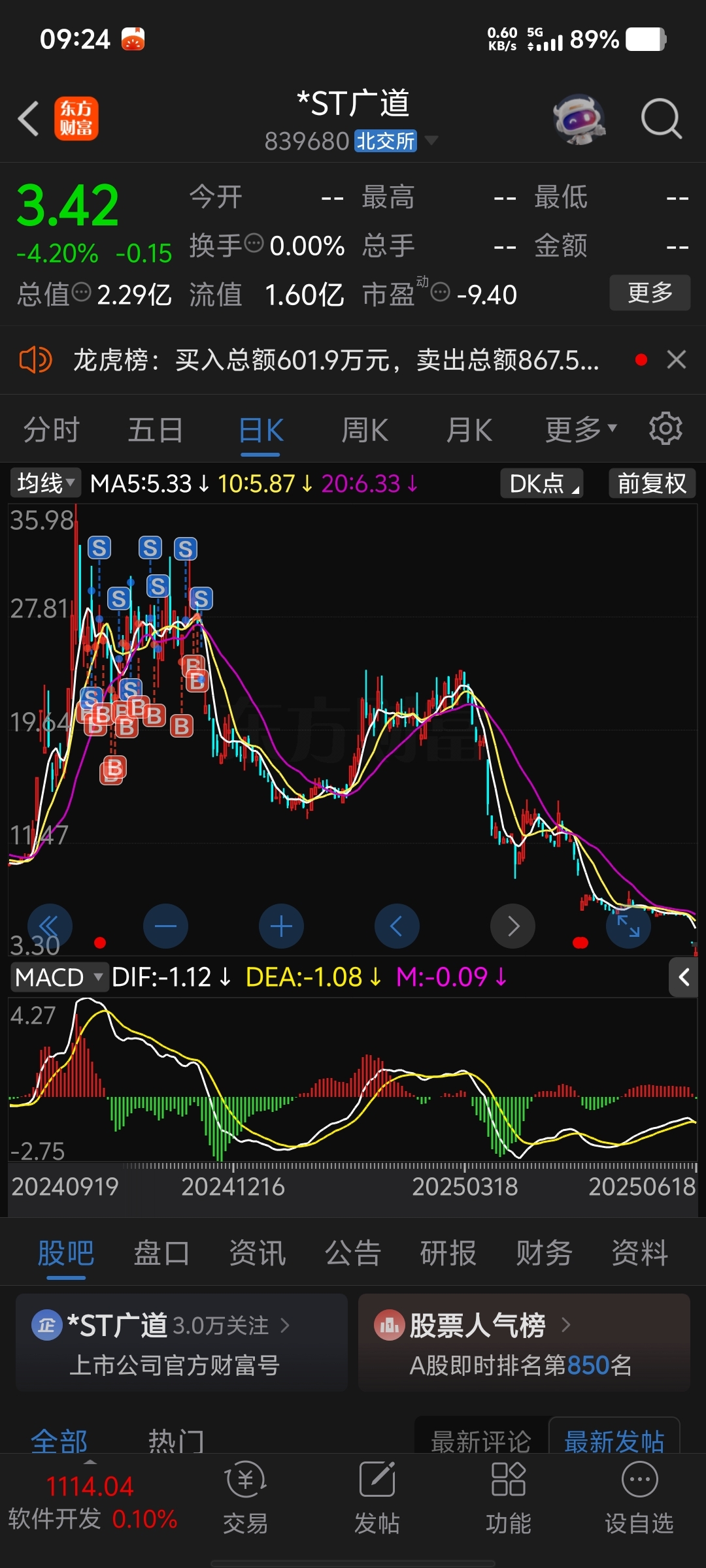Zoom in chart with plus button
Image resolution: width=706 pixels, height=1568 pixels.
[281, 926]
